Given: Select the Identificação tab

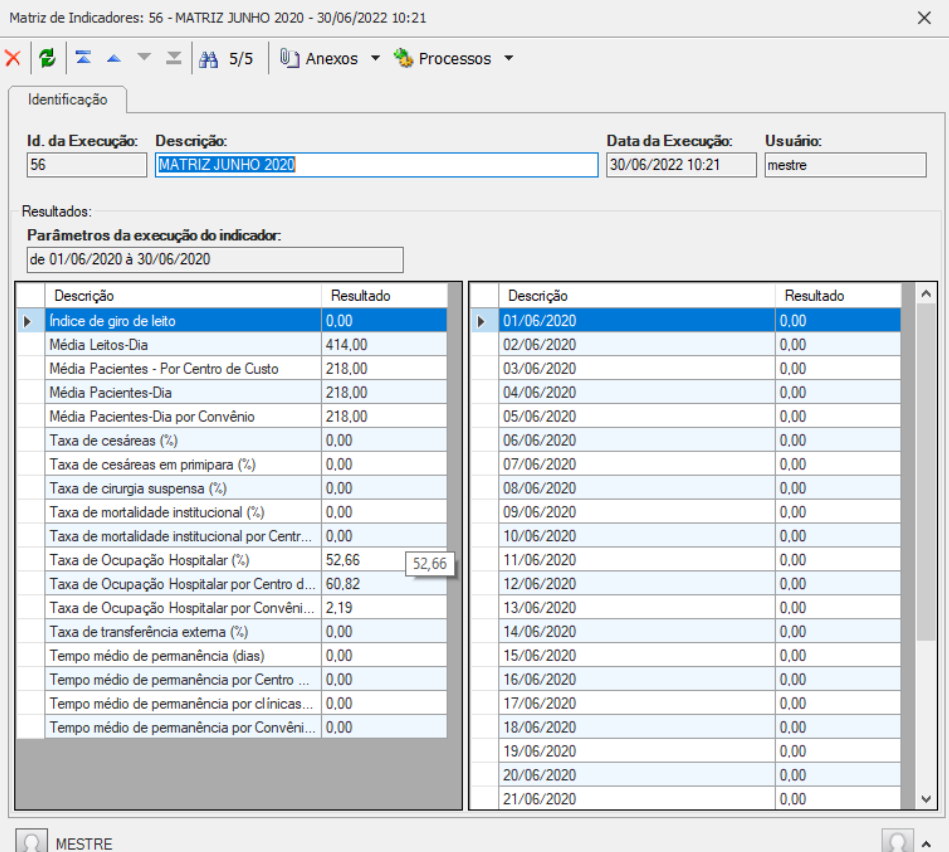Looking at the screenshot, I should click(x=68, y=100).
